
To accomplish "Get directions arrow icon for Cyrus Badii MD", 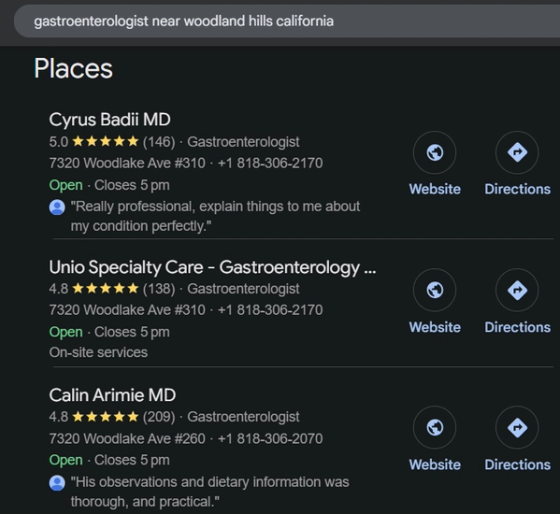I will pyautogui.click(x=517, y=153).
